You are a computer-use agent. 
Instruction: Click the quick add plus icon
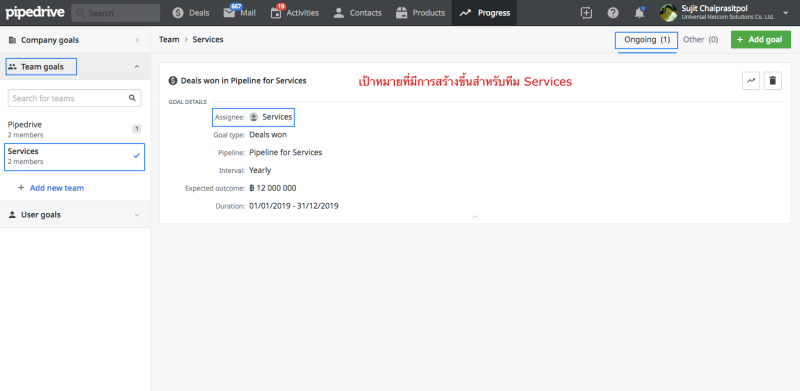(x=587, y=13)
